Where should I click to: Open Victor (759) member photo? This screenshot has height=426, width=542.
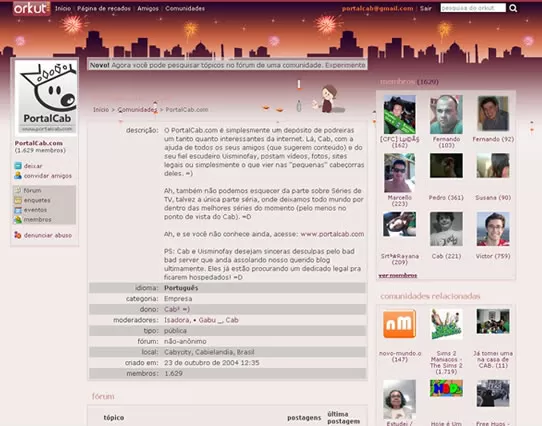click(493, 229)
